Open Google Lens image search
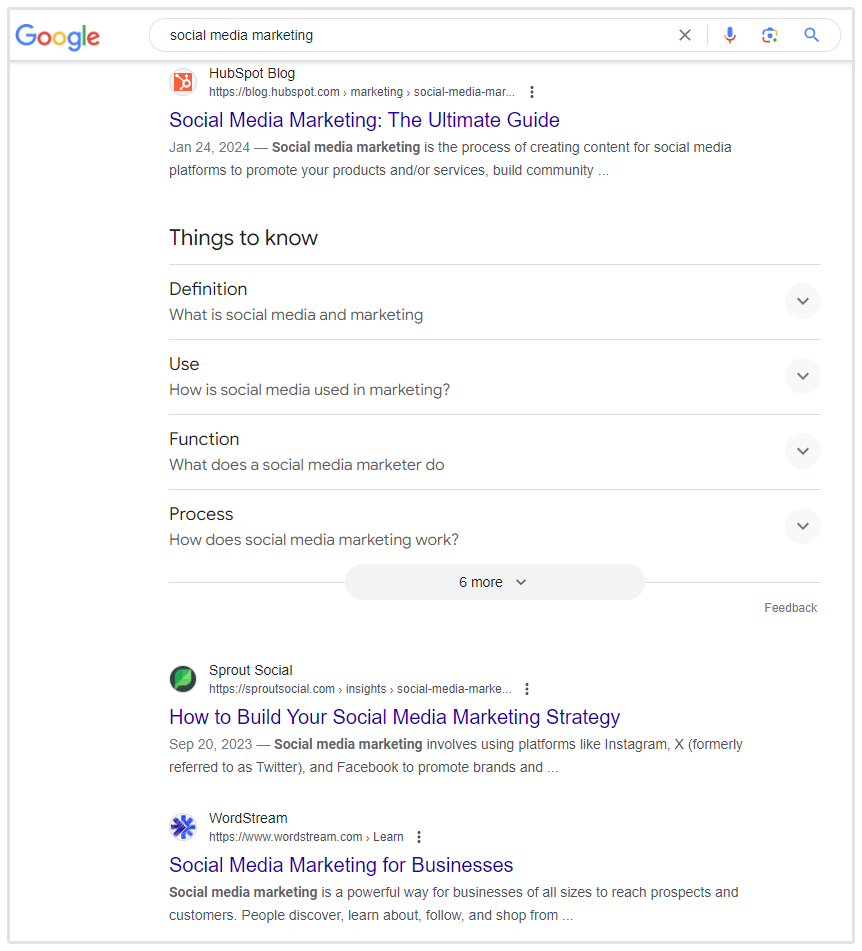This screenshot has height=951, width=862. pyautogui.click(x=769, y=35)
